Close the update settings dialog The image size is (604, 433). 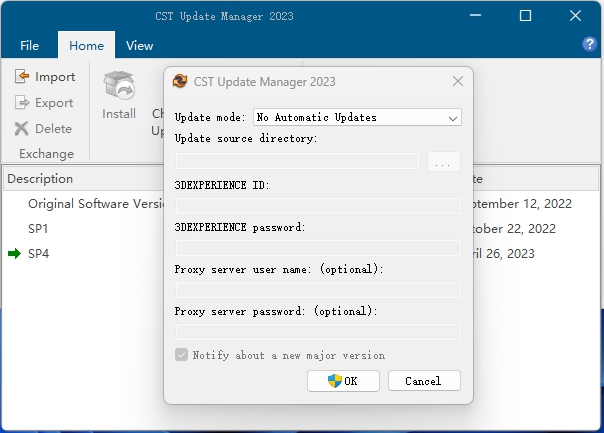[x=458, y=81]
